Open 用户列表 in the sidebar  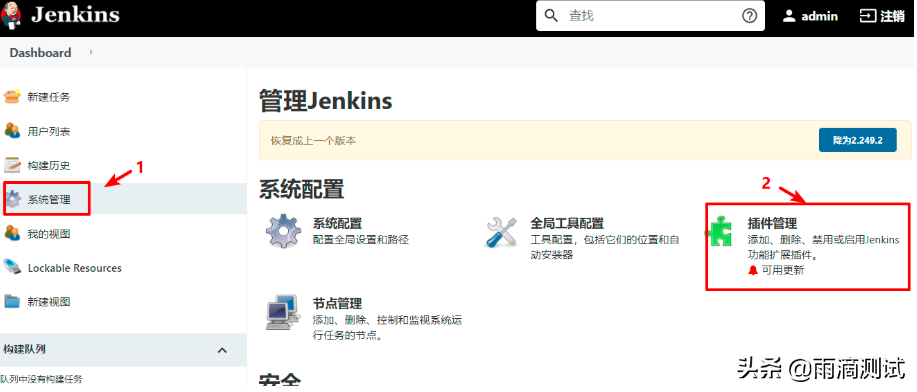click(49, 132)
